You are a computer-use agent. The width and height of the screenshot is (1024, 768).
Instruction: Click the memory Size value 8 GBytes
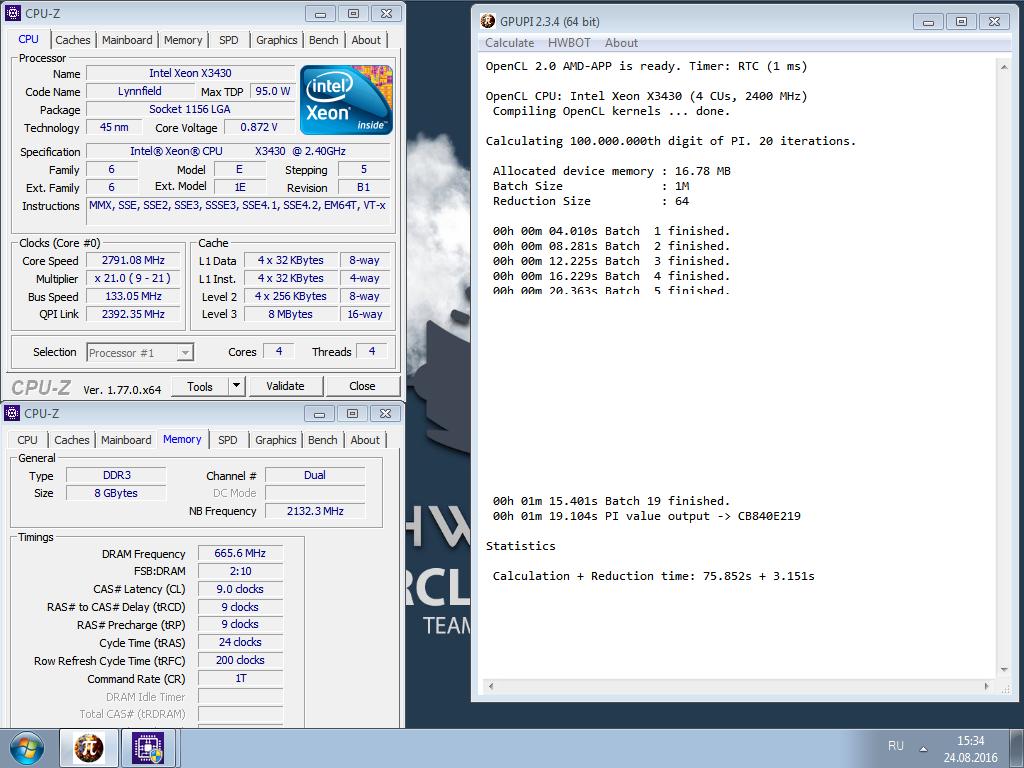tap(117, 493)
